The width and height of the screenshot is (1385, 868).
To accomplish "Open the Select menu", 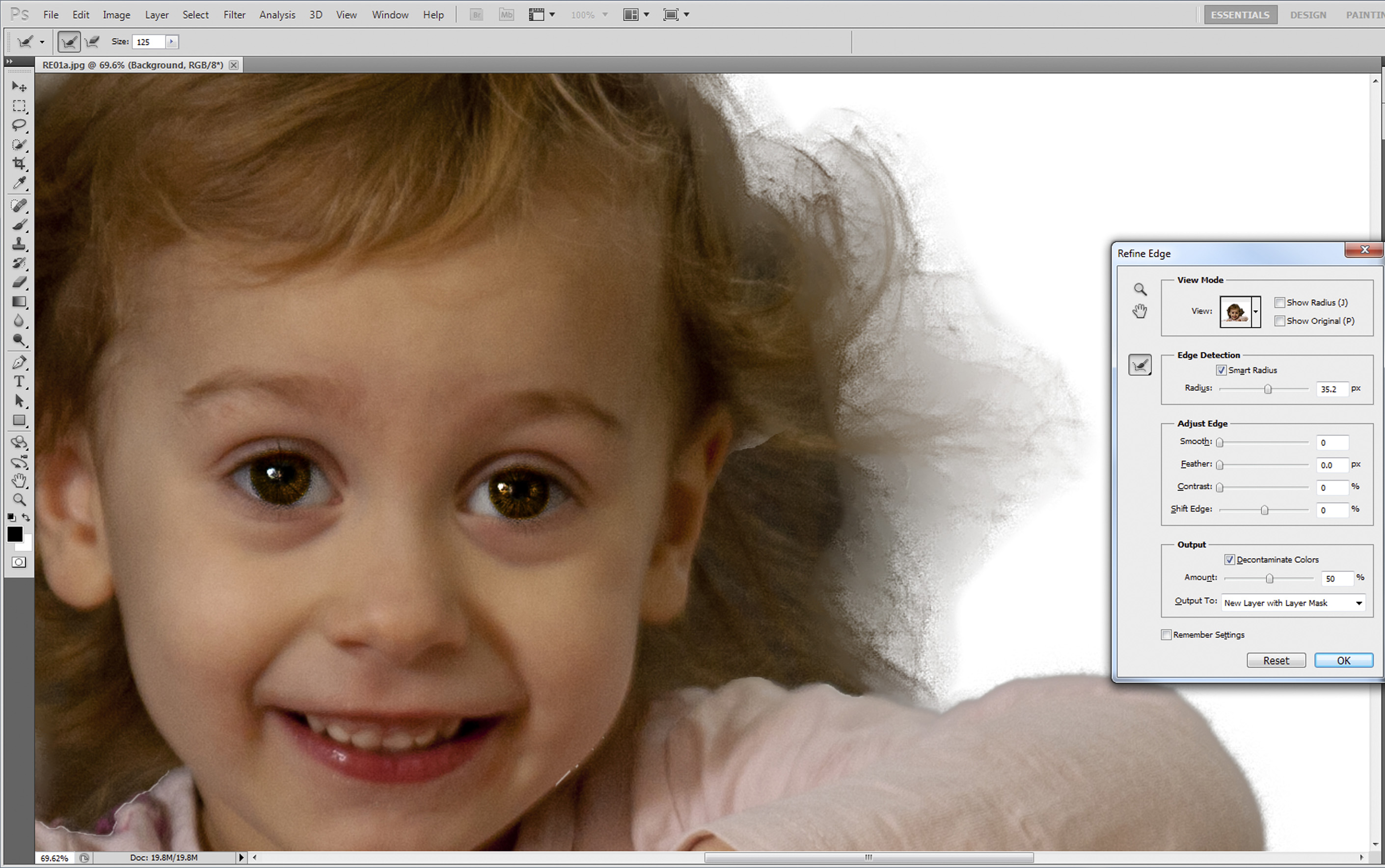I will coord(195,15).
